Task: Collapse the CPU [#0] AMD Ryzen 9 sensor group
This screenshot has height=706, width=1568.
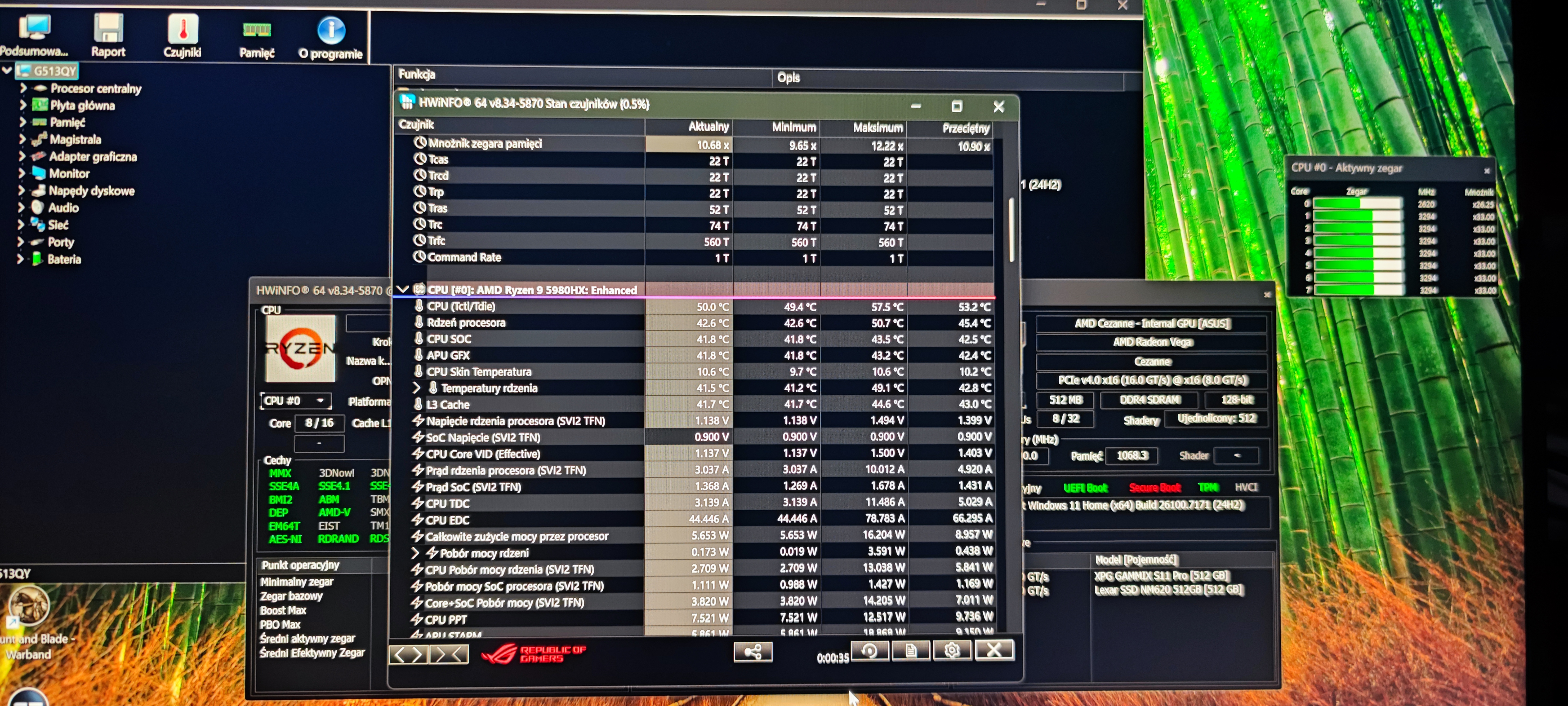Action: 402,289
